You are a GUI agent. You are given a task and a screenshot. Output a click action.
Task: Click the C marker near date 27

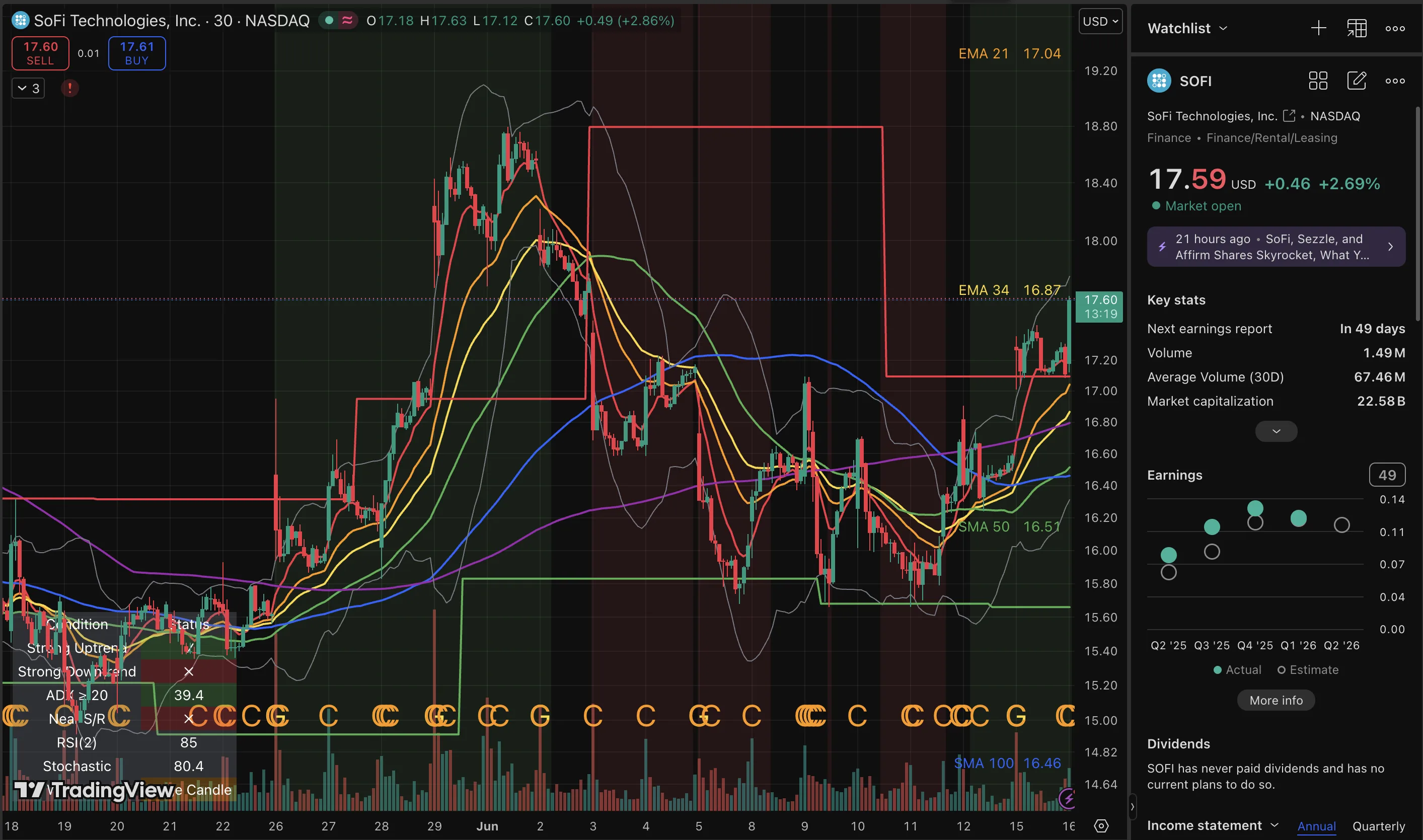(328, 716)
